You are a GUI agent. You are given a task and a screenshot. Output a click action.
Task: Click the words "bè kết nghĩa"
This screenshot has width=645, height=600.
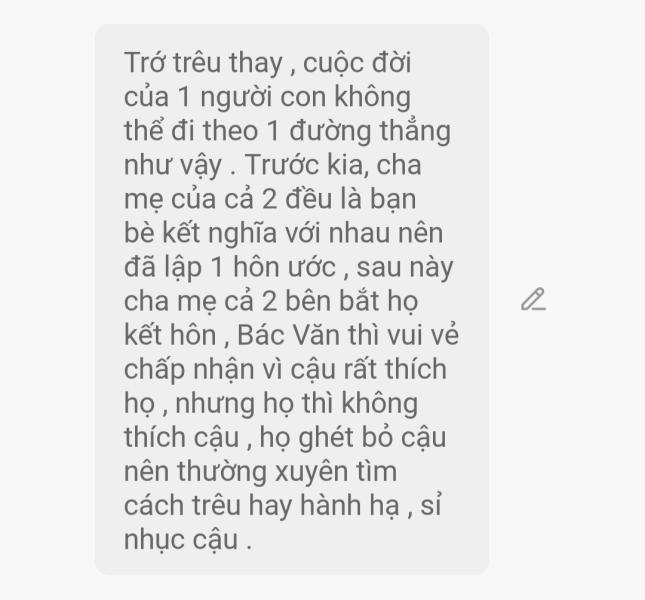(200, 234)
